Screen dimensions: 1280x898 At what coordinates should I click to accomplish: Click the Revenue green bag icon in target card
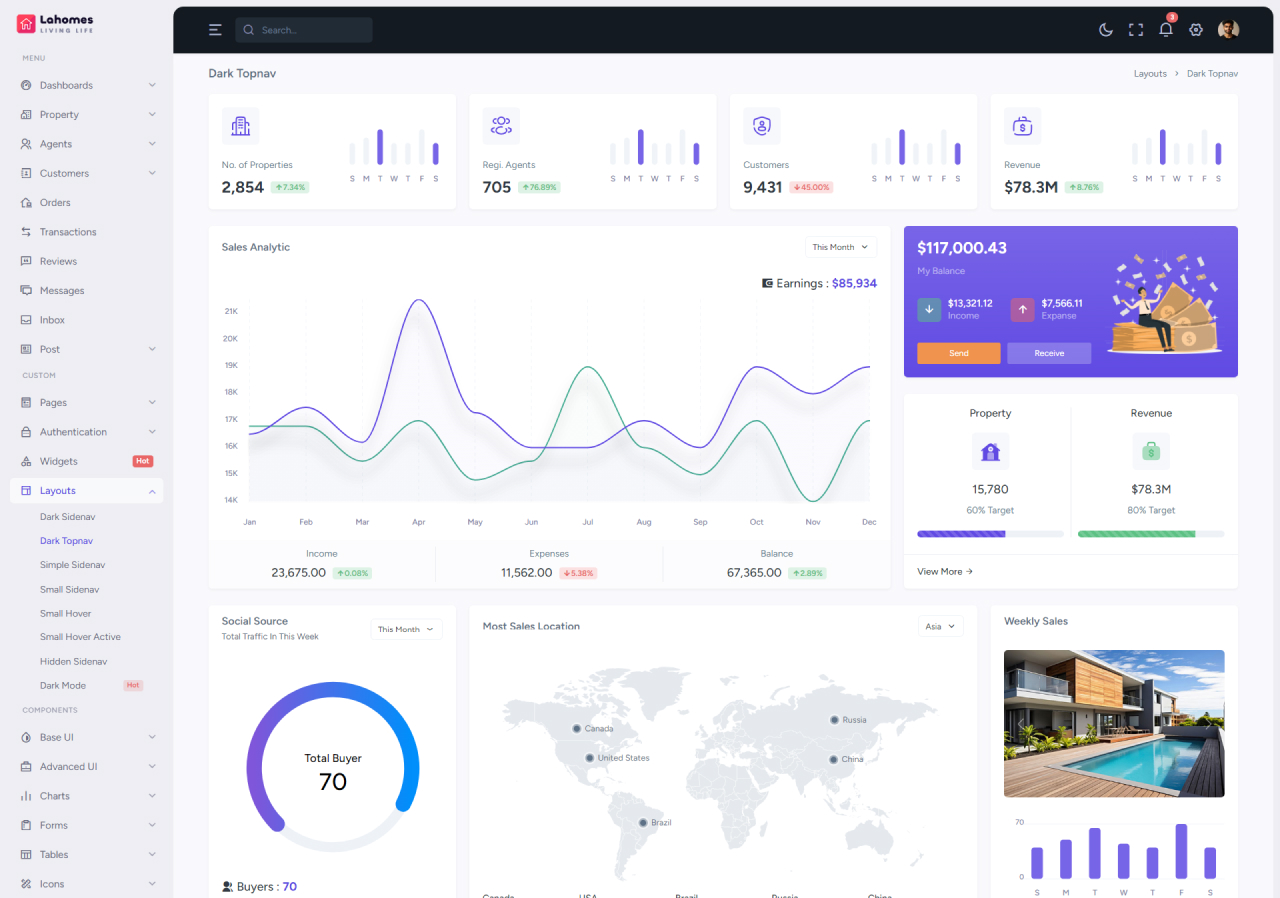point(1151,452)
